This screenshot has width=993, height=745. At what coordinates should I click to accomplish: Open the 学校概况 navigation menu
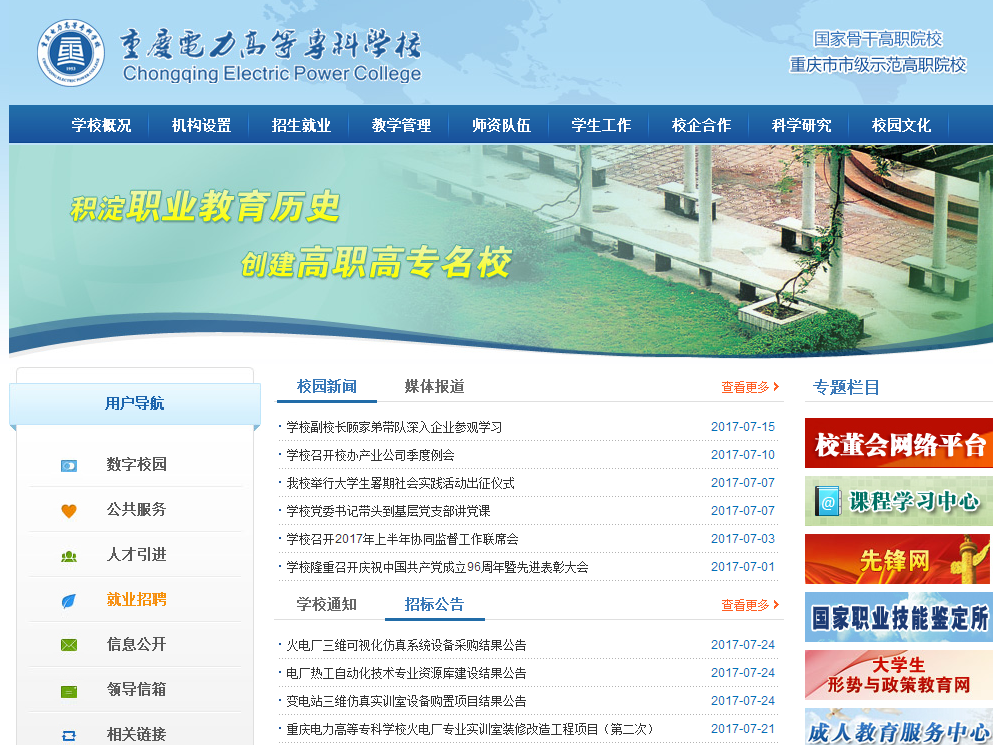click(x=101, y=125)
